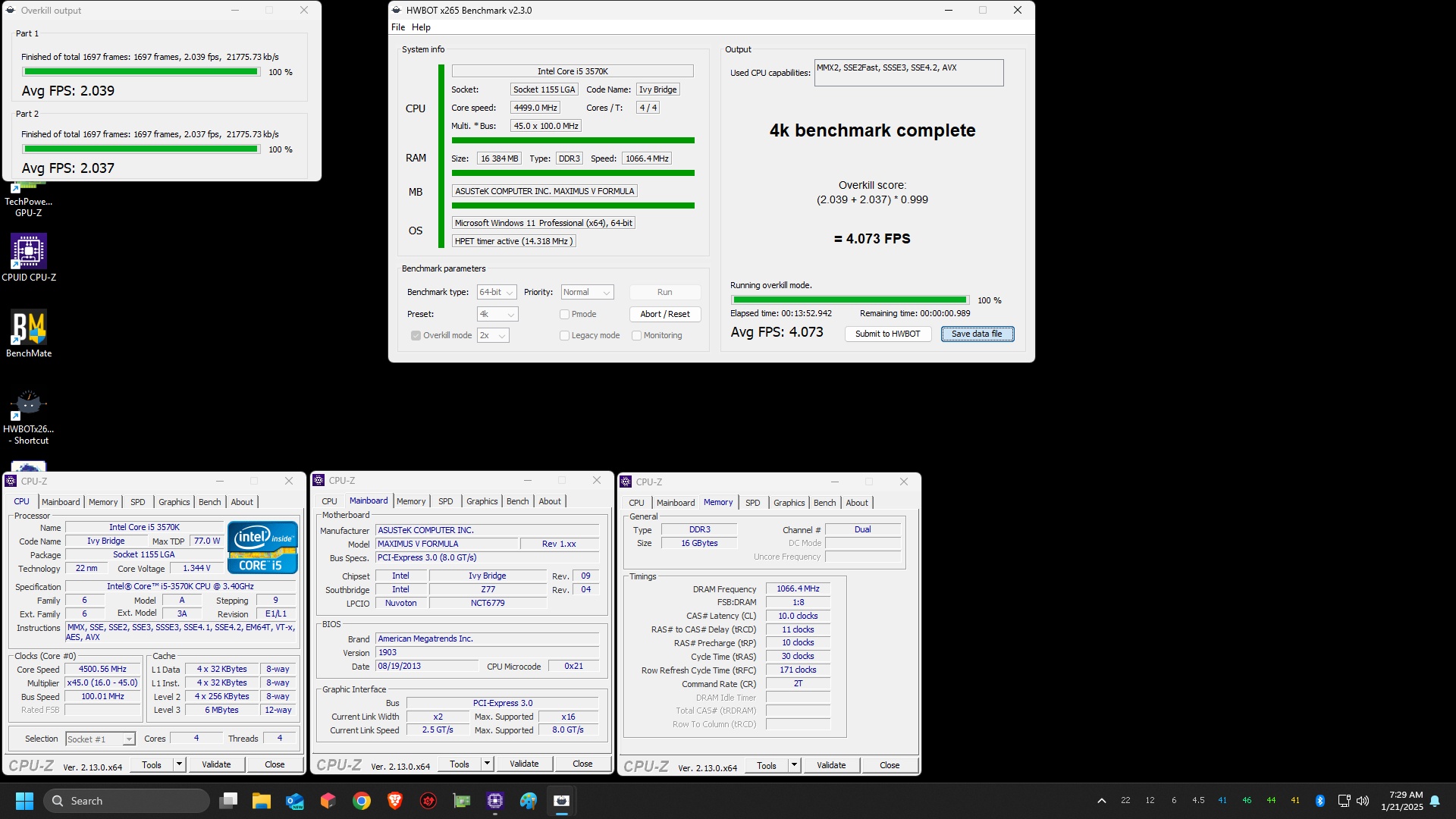Click the DRAM Frequency value 1066.4 MHz in CPU-Z
The height and width of the screenshot is (819, 1456).
point(798,588)
